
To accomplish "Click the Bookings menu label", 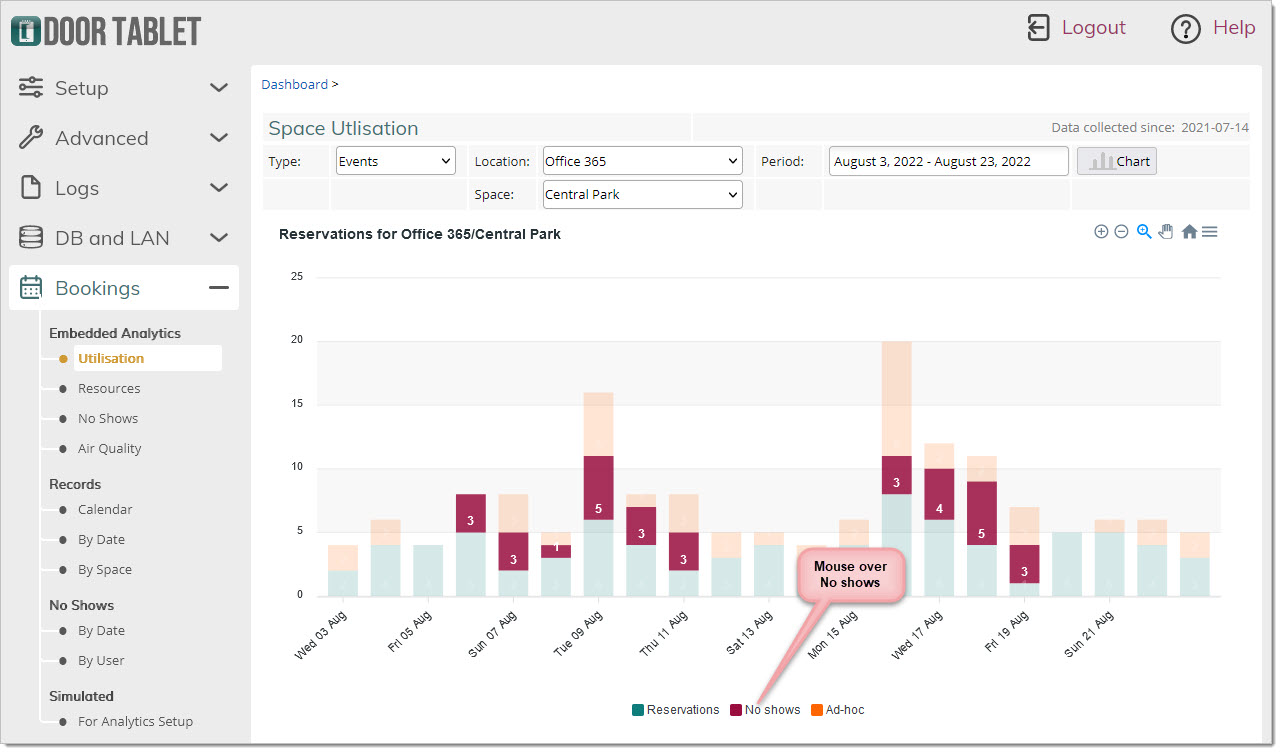I will coord(98,288).
